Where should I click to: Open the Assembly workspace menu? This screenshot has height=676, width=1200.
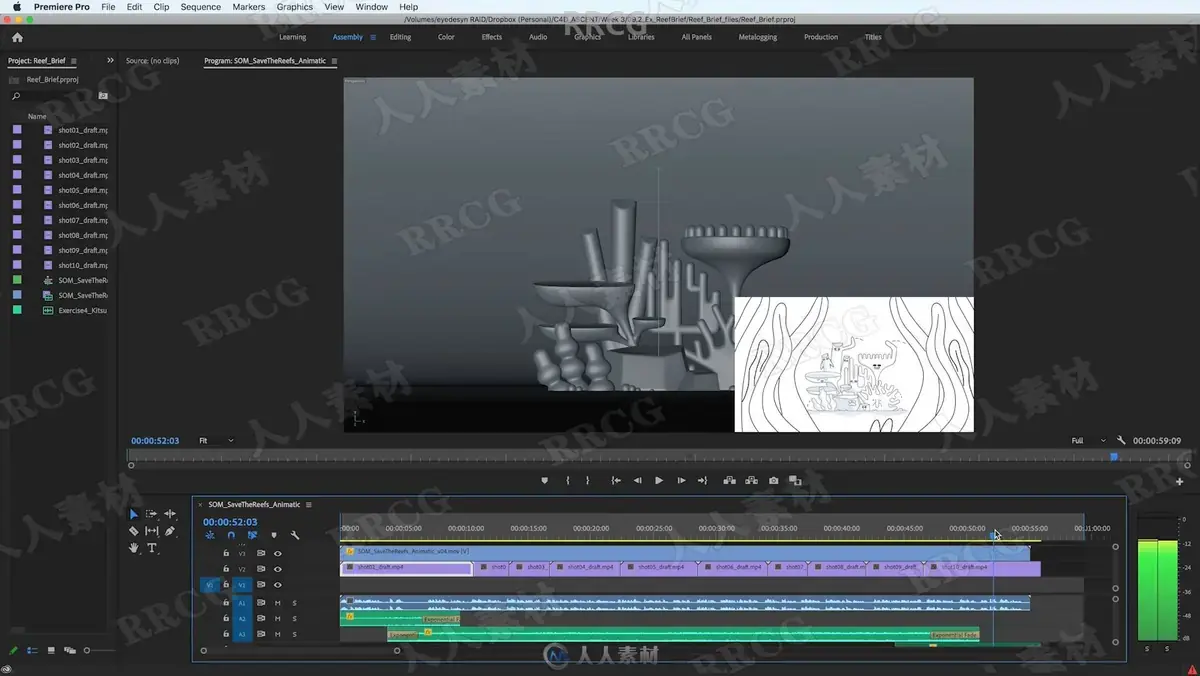coord(373,37)
